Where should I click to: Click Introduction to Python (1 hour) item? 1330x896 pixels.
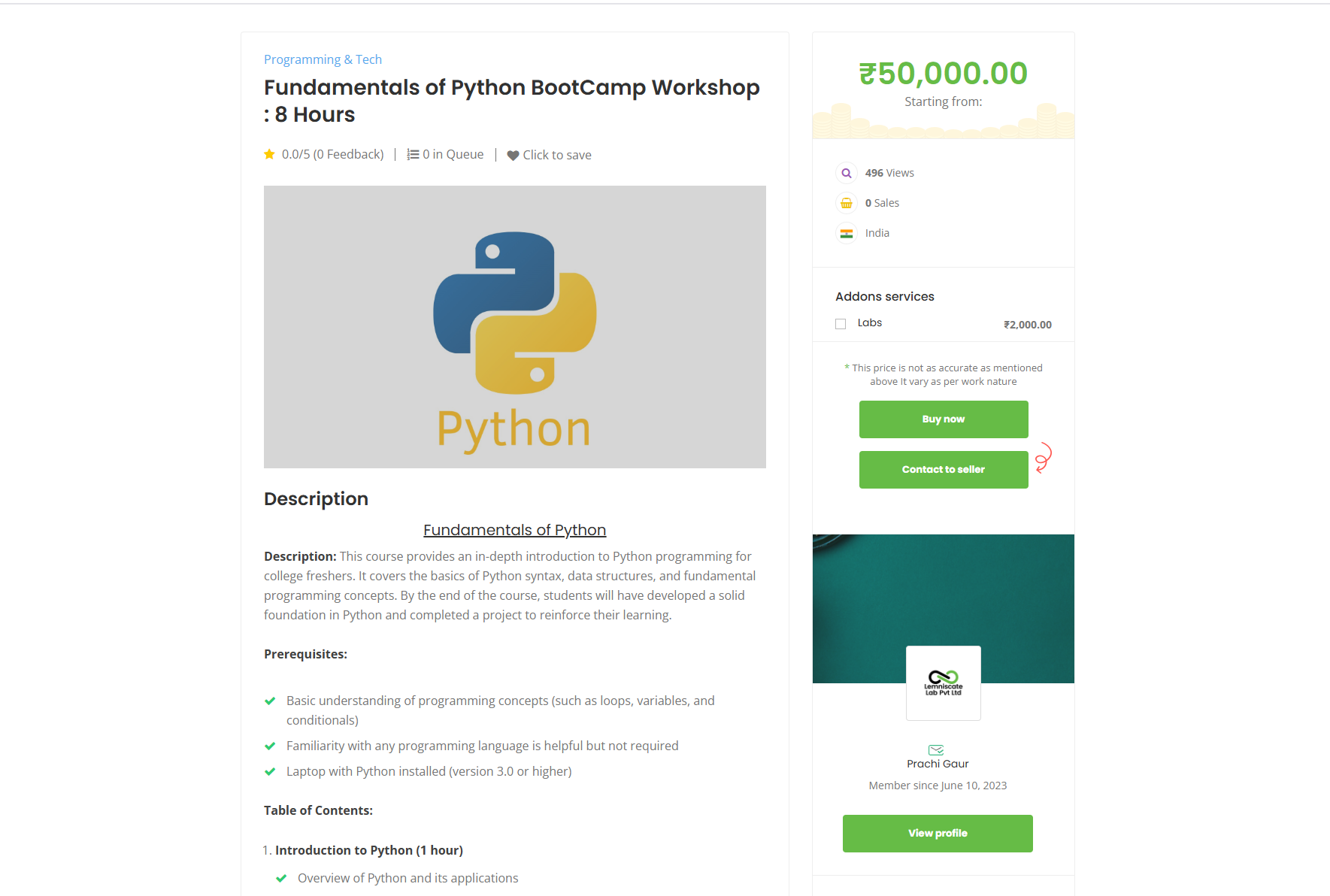(x=369, y=850)
